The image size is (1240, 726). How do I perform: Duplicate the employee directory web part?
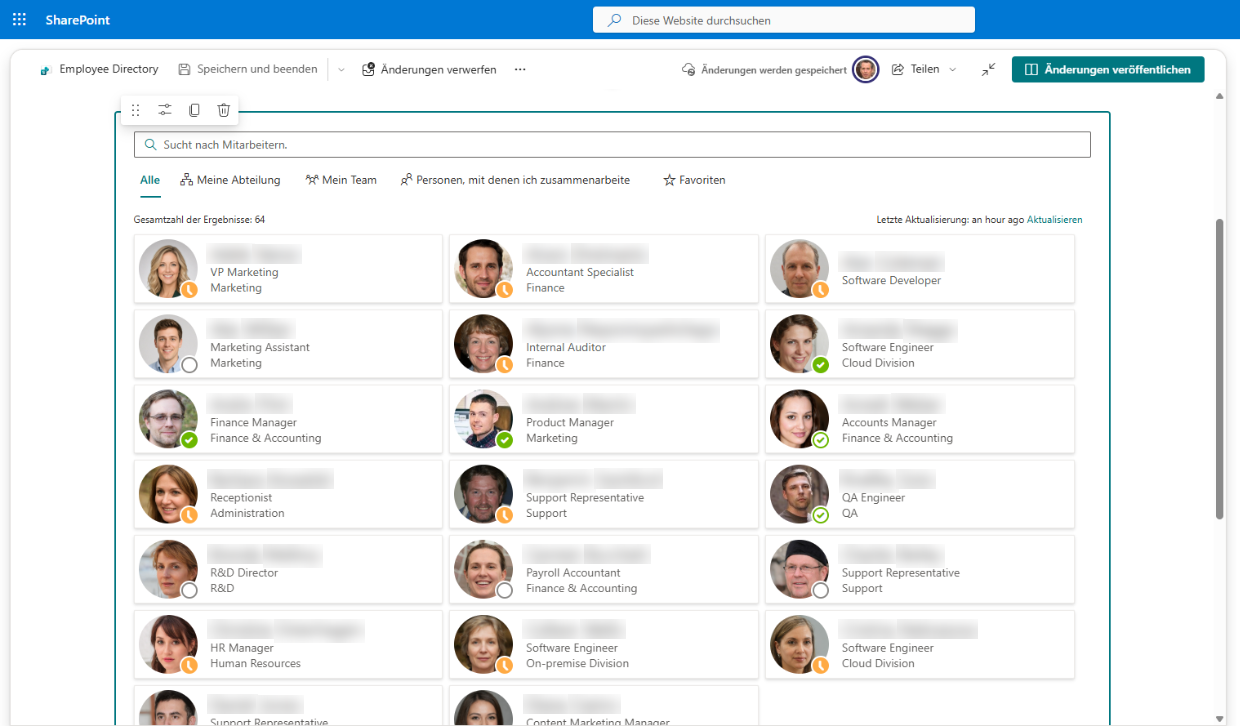194,110
